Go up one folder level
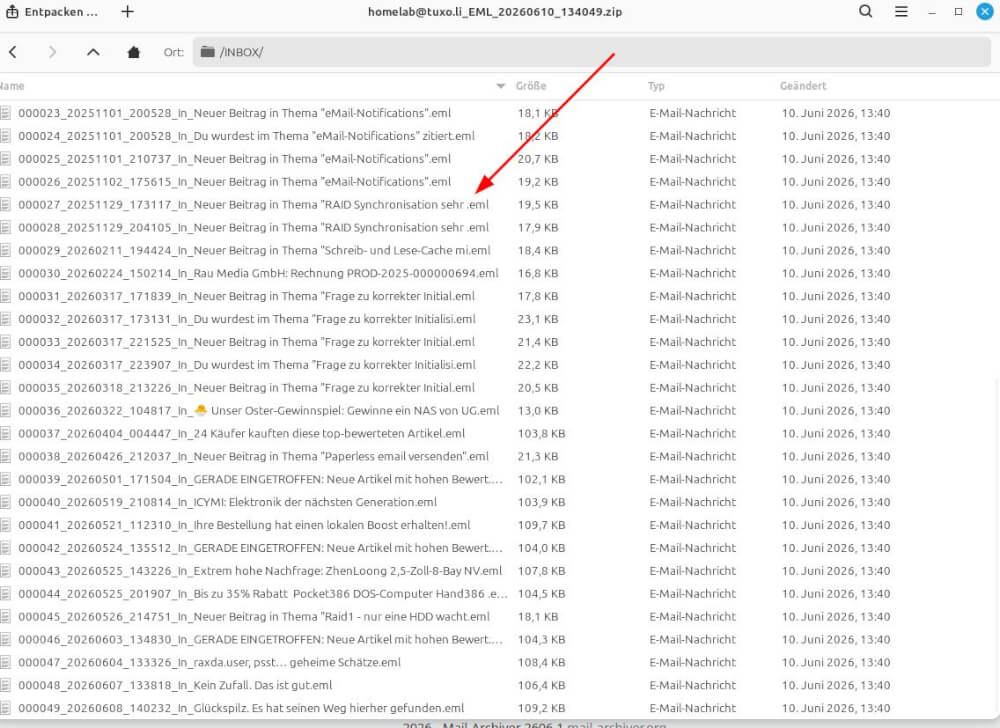This screenshot has width=1000, height=728. click(x=93, y=52)
